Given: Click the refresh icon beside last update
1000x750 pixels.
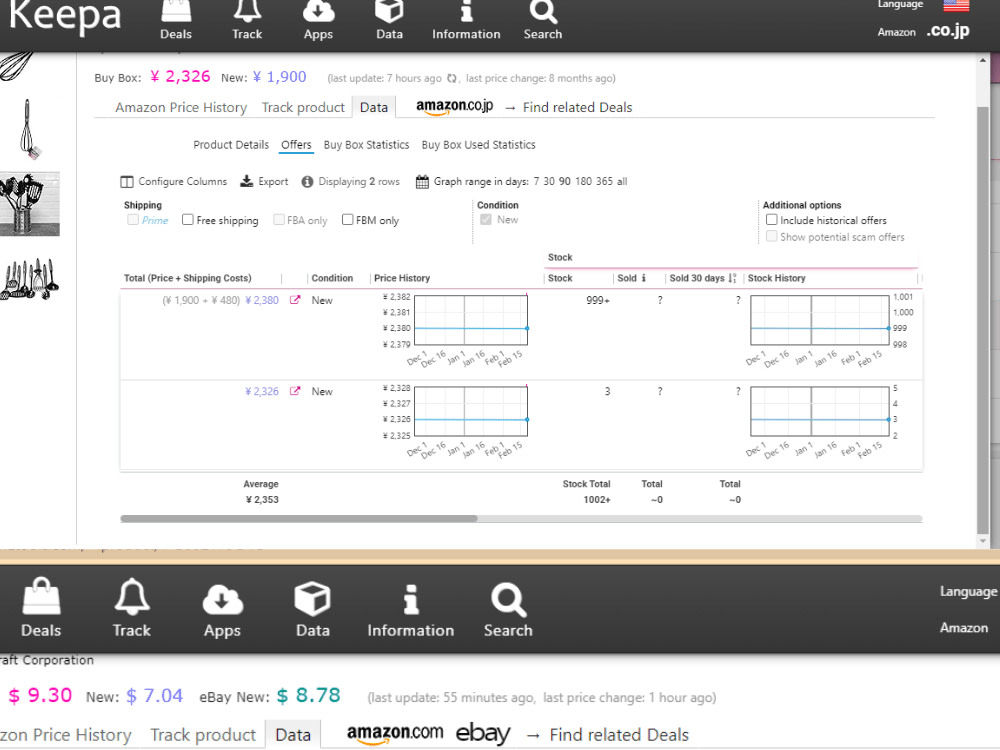Looking at the screenshot, I should (452, 78).
